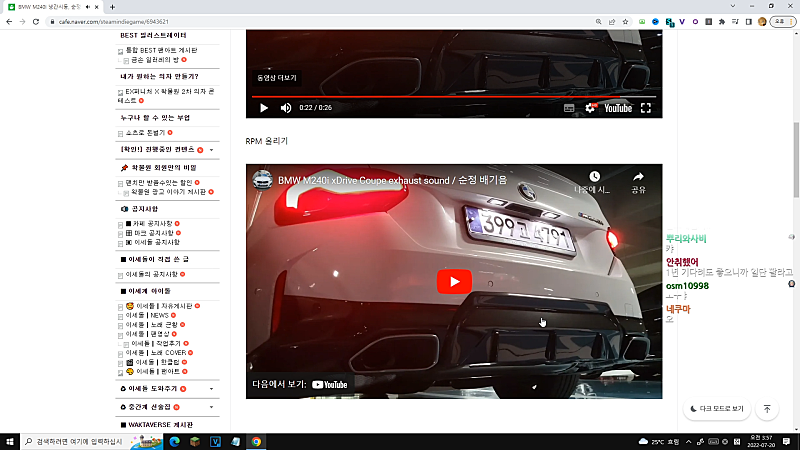The height and width of the screenshot is (450, 800).
Task: Click Watch on YouTube link
Action: 300,385
